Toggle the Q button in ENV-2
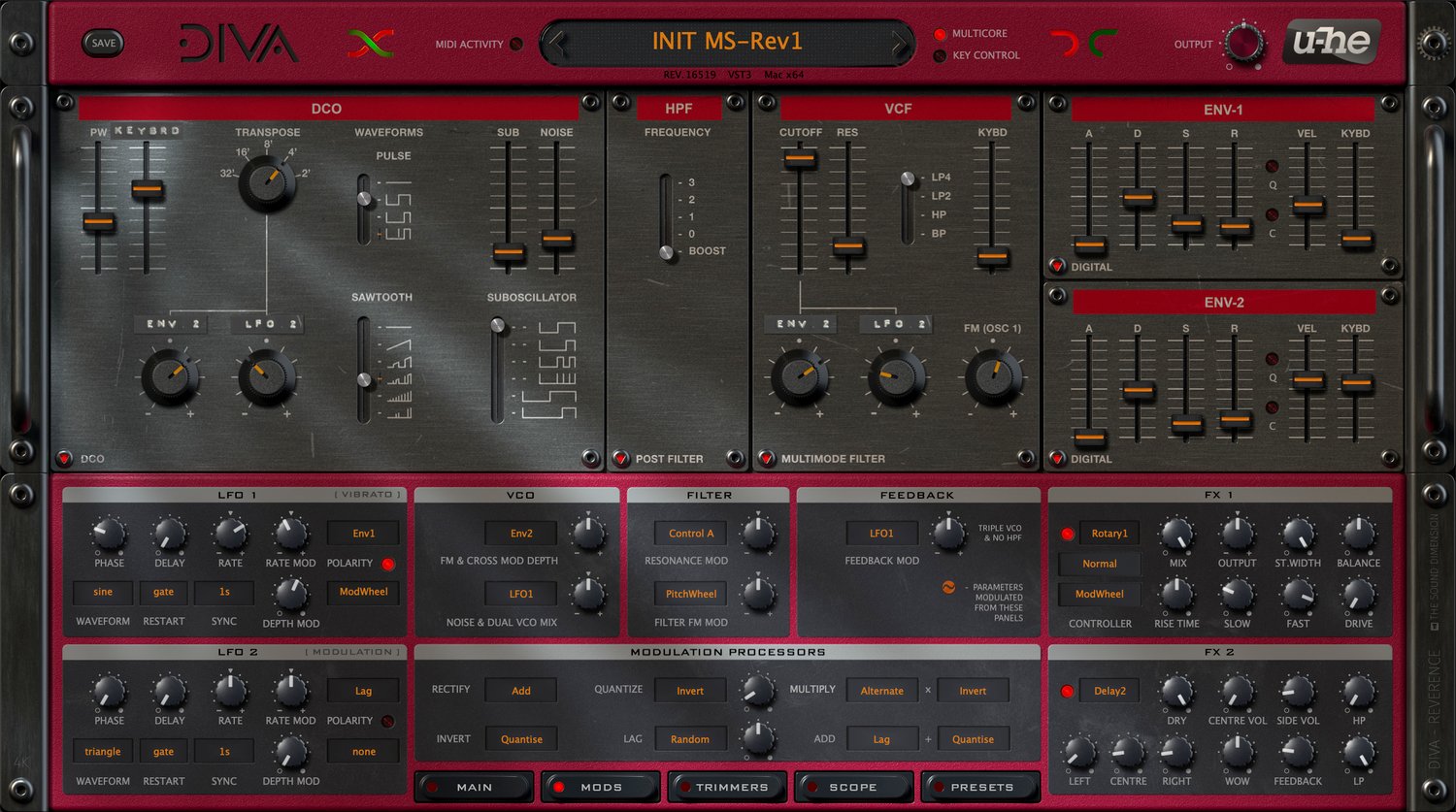1456x812 pixels. coord(1272,359)
